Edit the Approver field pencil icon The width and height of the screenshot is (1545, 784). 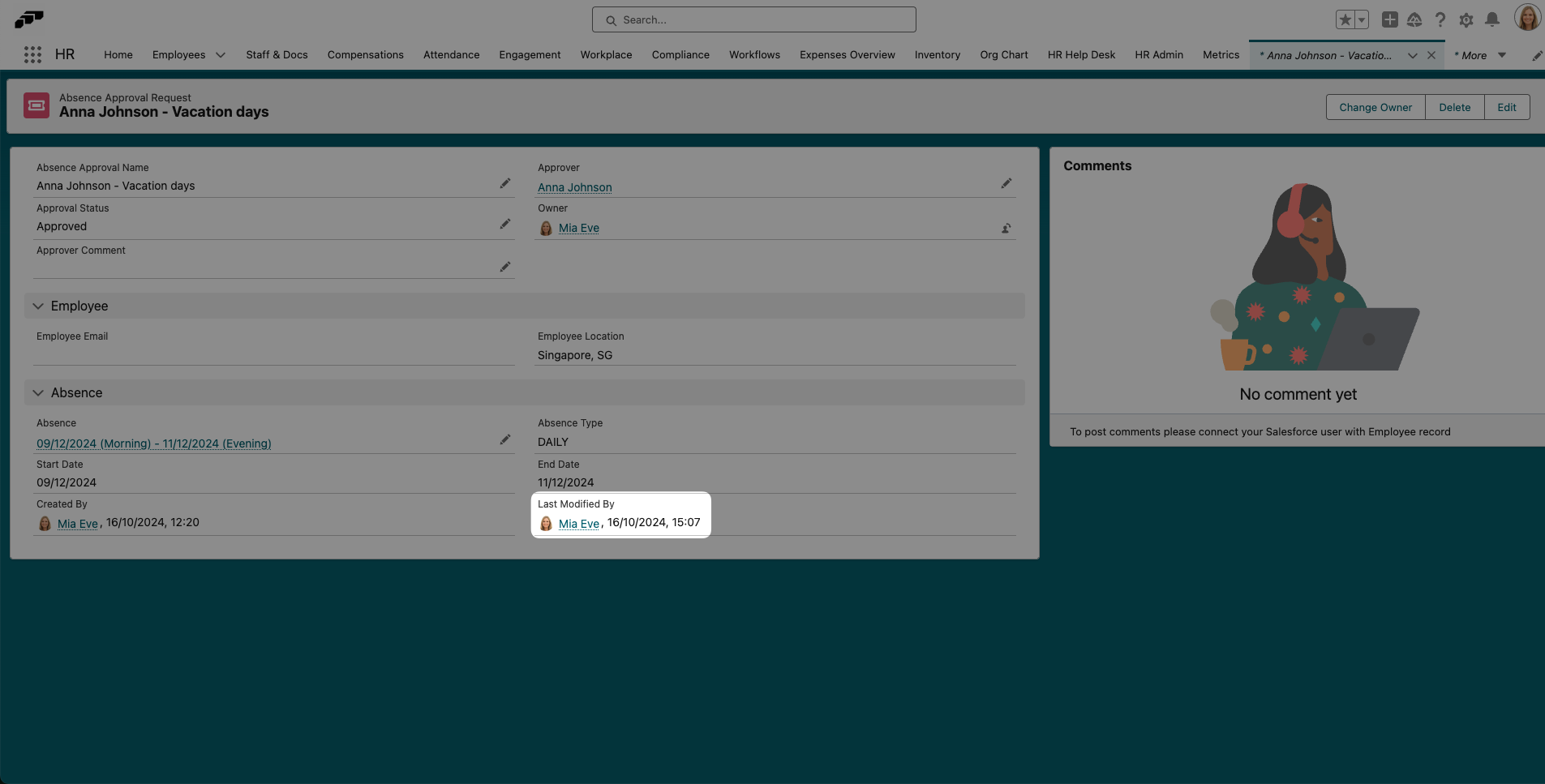click(x=1005, y=183)
